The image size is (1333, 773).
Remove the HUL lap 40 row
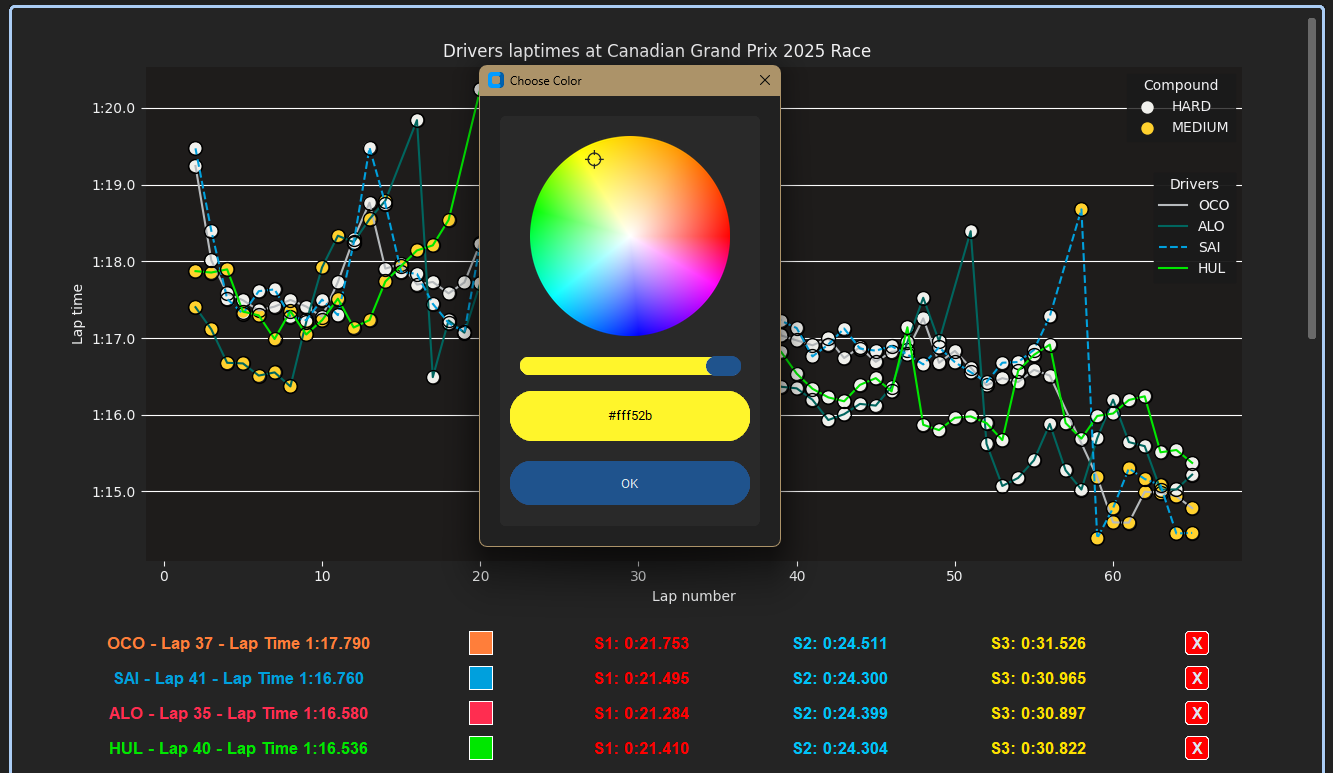(x=1197, y=748)
